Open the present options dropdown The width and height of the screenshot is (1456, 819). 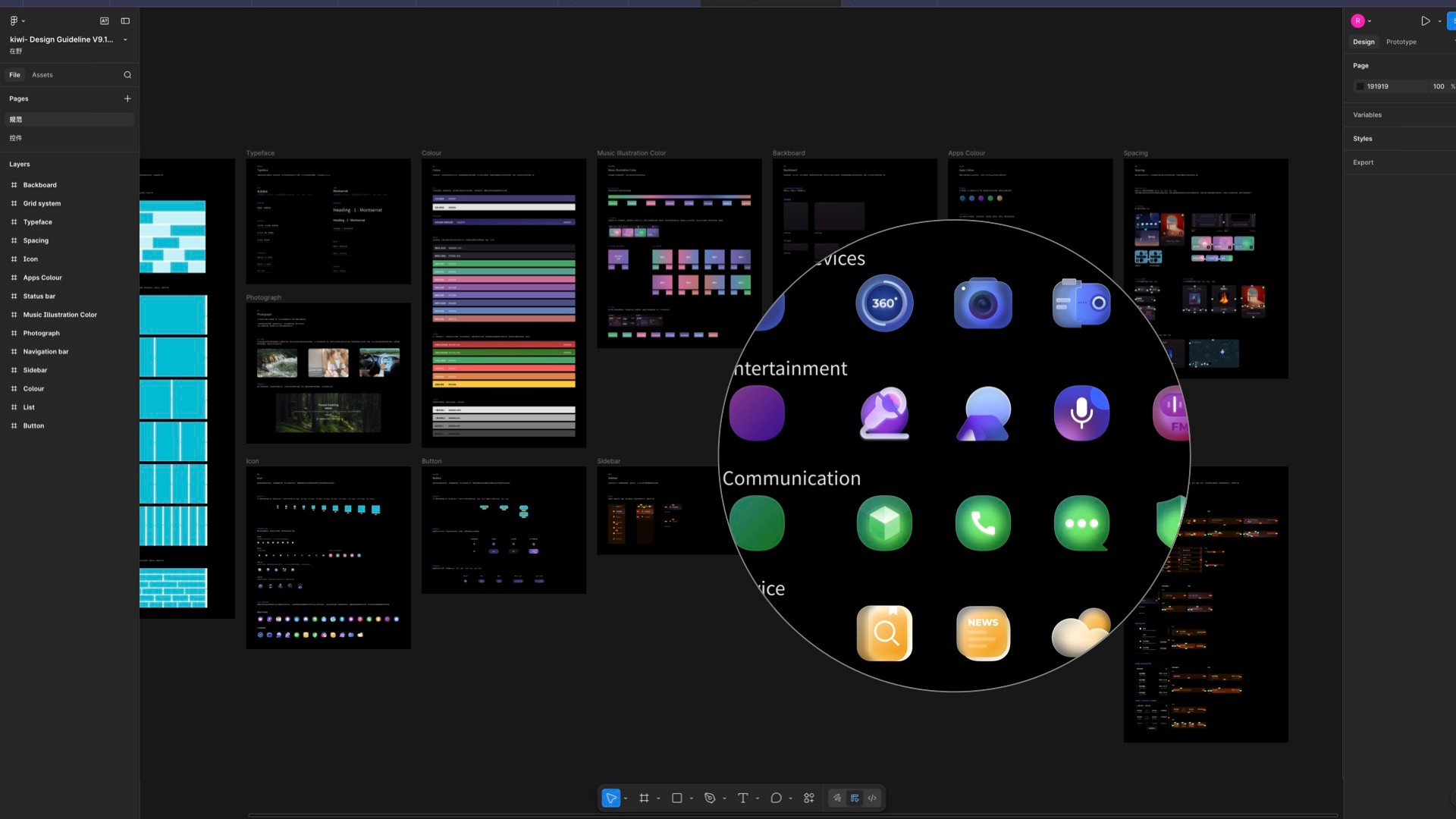pyautogui.click(x=1439, y=21)
